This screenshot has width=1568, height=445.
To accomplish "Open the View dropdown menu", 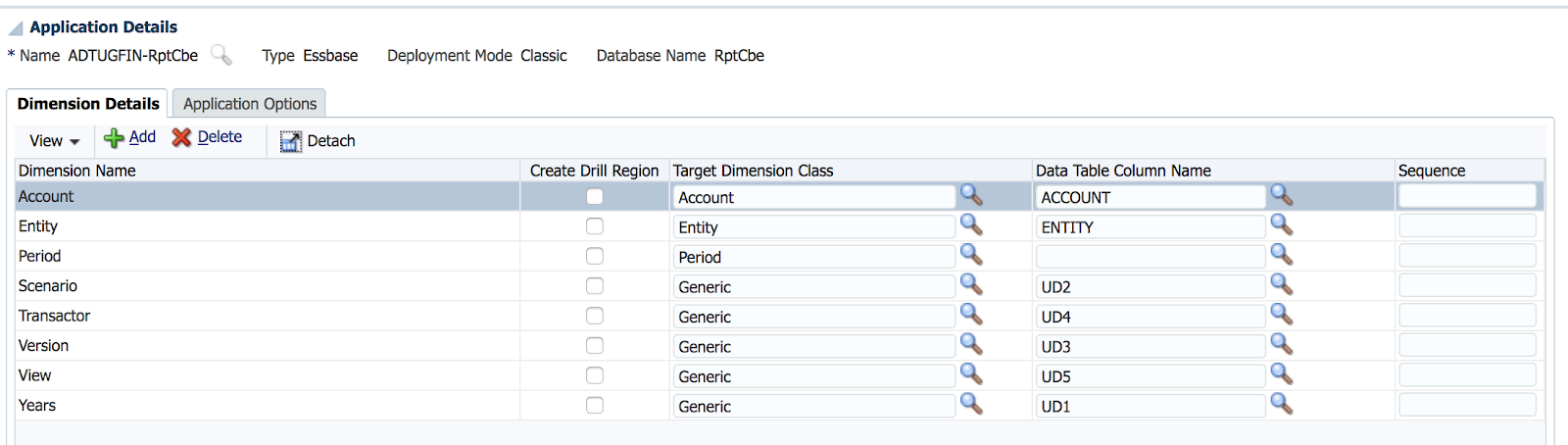I will tap(54, 141).
